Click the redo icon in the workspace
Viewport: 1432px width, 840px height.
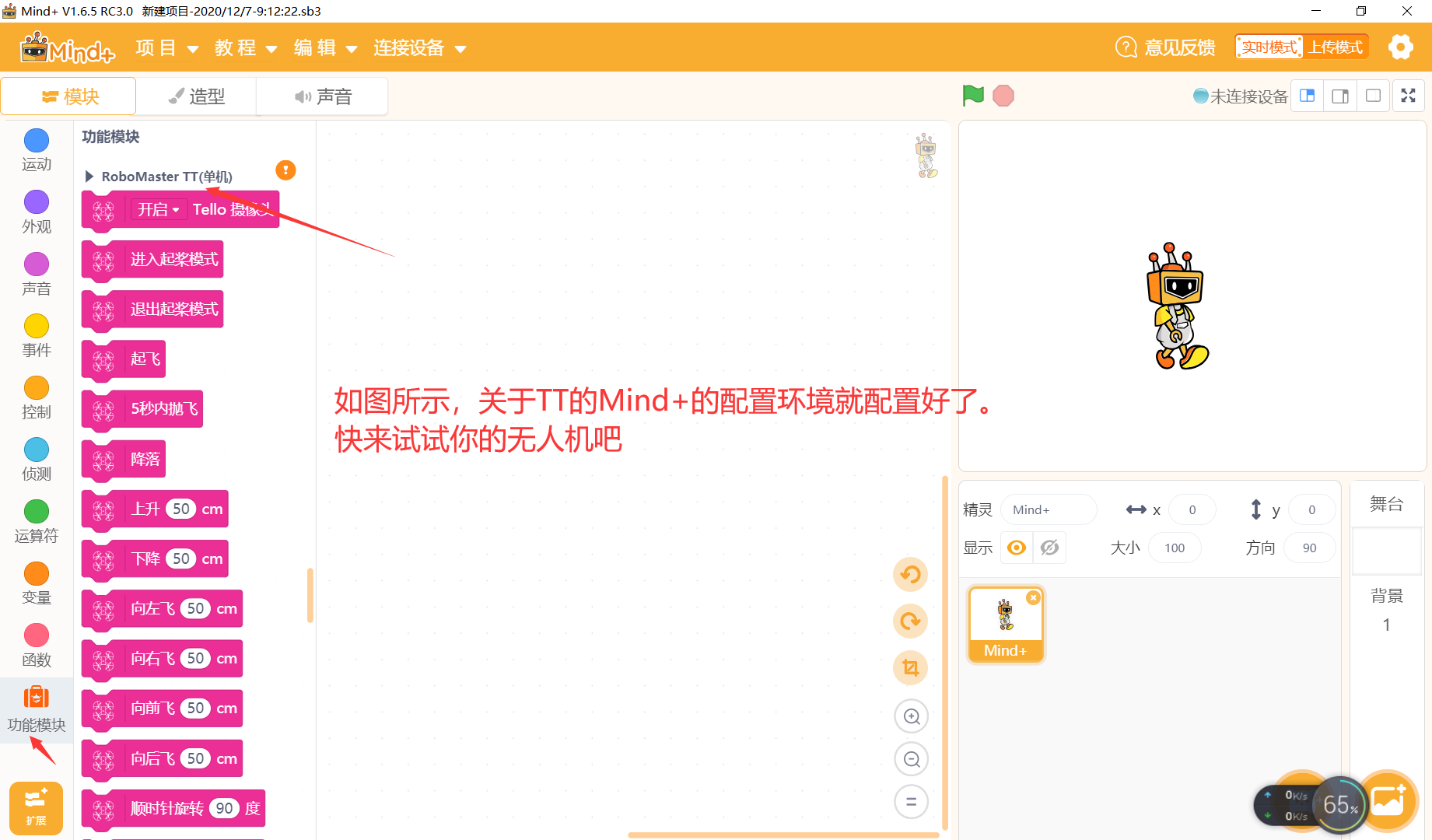910,621
